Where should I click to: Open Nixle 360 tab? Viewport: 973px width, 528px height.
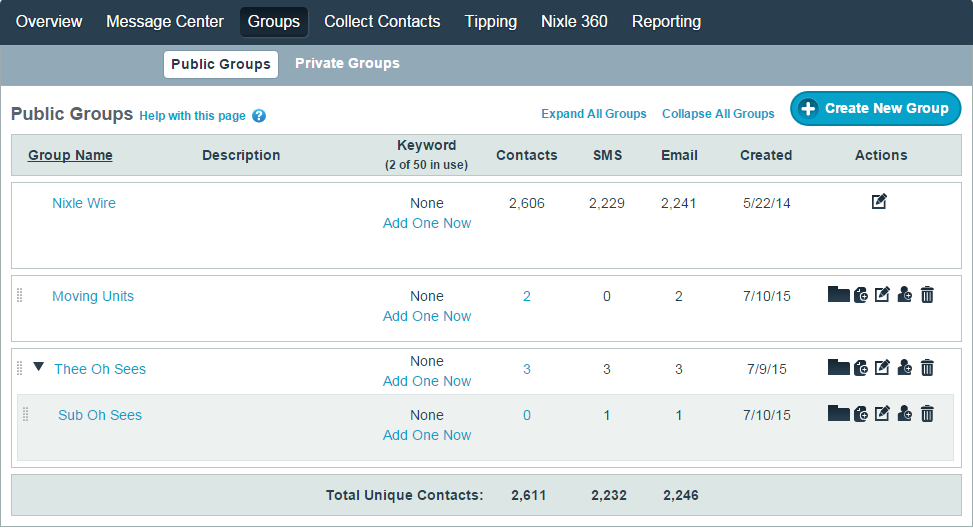[574, 22]
